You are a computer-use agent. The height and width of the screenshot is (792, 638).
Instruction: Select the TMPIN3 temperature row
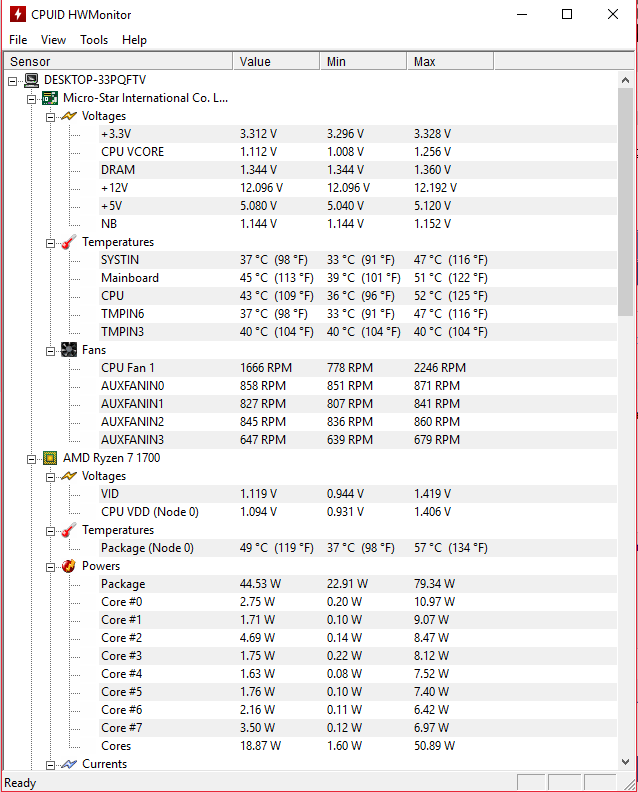tap(358, 332)
